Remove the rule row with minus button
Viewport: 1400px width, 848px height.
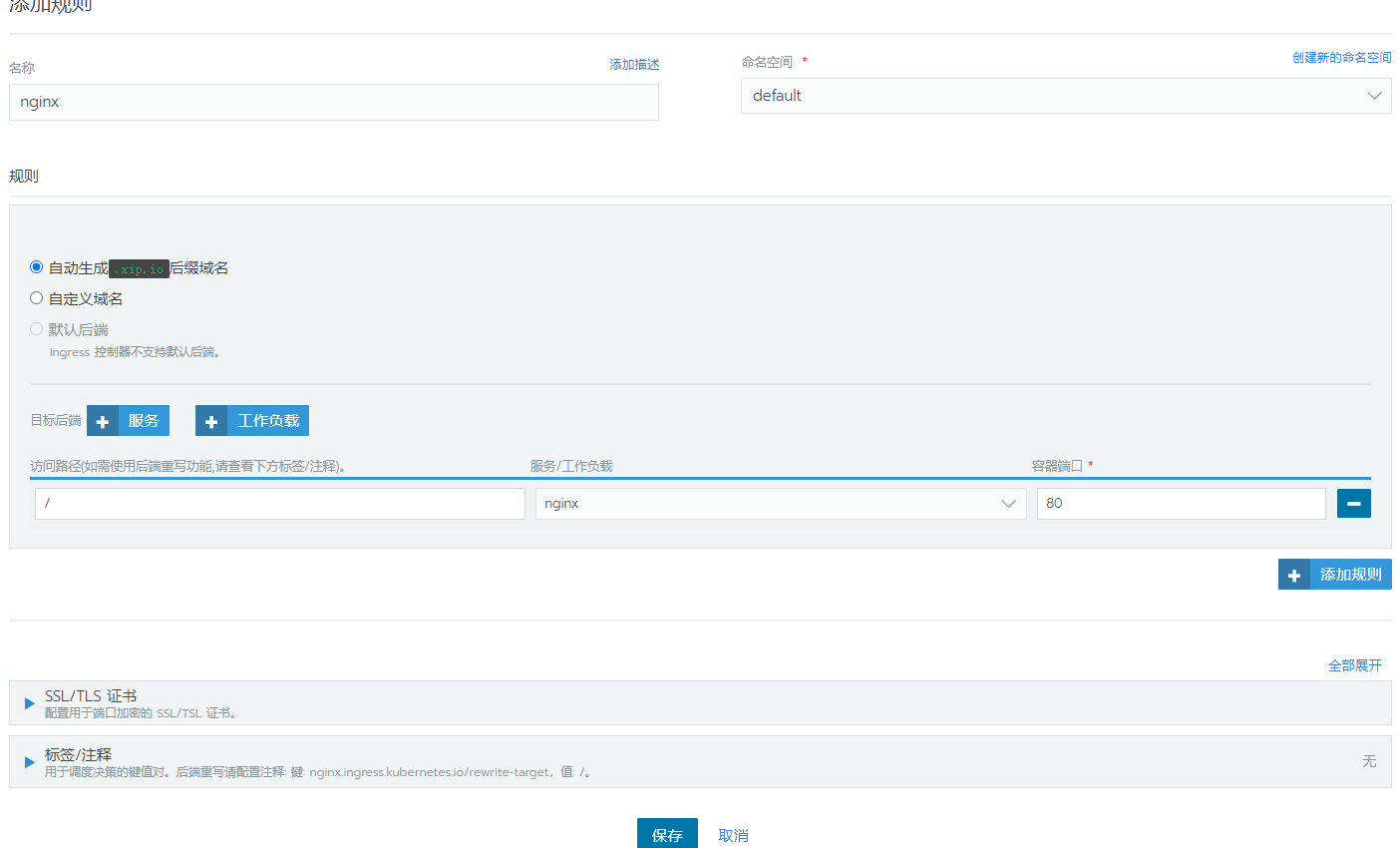[x=1354, y=504]
